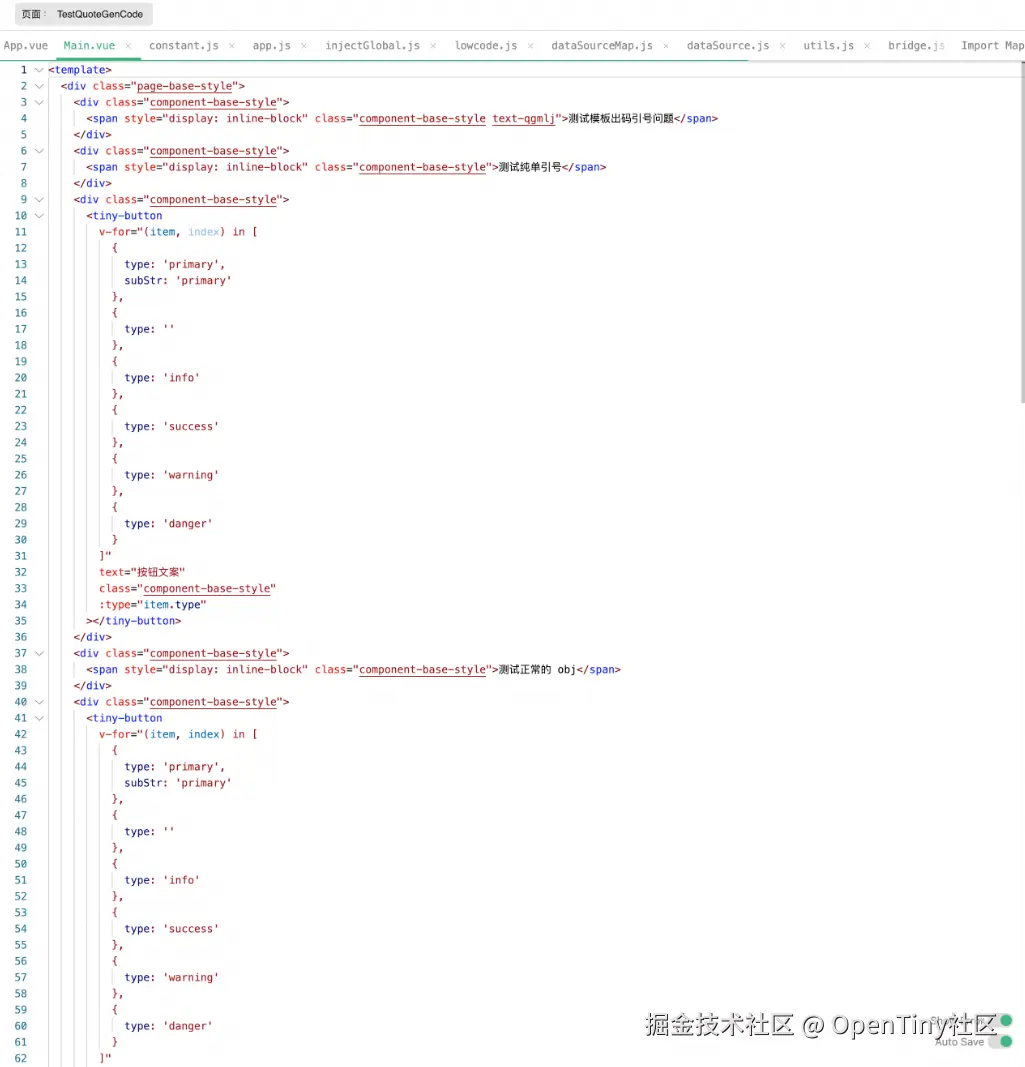Click text="按钮文案" on line 32
Viewport: 1025px width, 1067px height.
click(x=142, y=572)
